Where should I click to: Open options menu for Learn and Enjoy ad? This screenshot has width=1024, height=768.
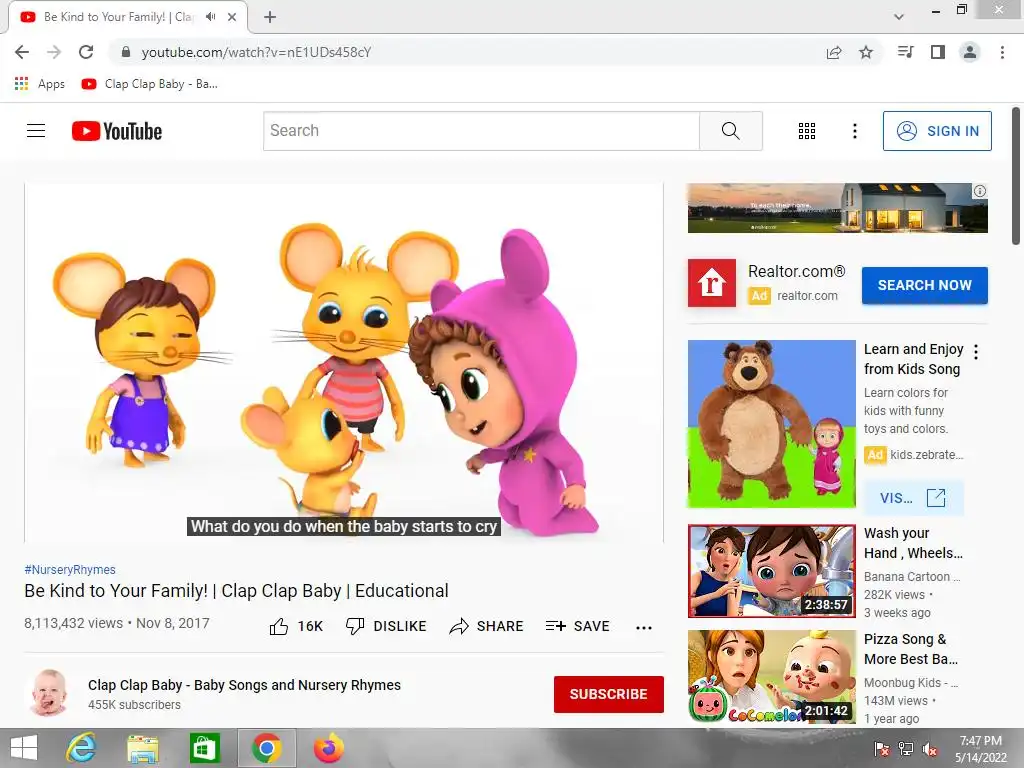pyautogui.click(x=976, y=352)
